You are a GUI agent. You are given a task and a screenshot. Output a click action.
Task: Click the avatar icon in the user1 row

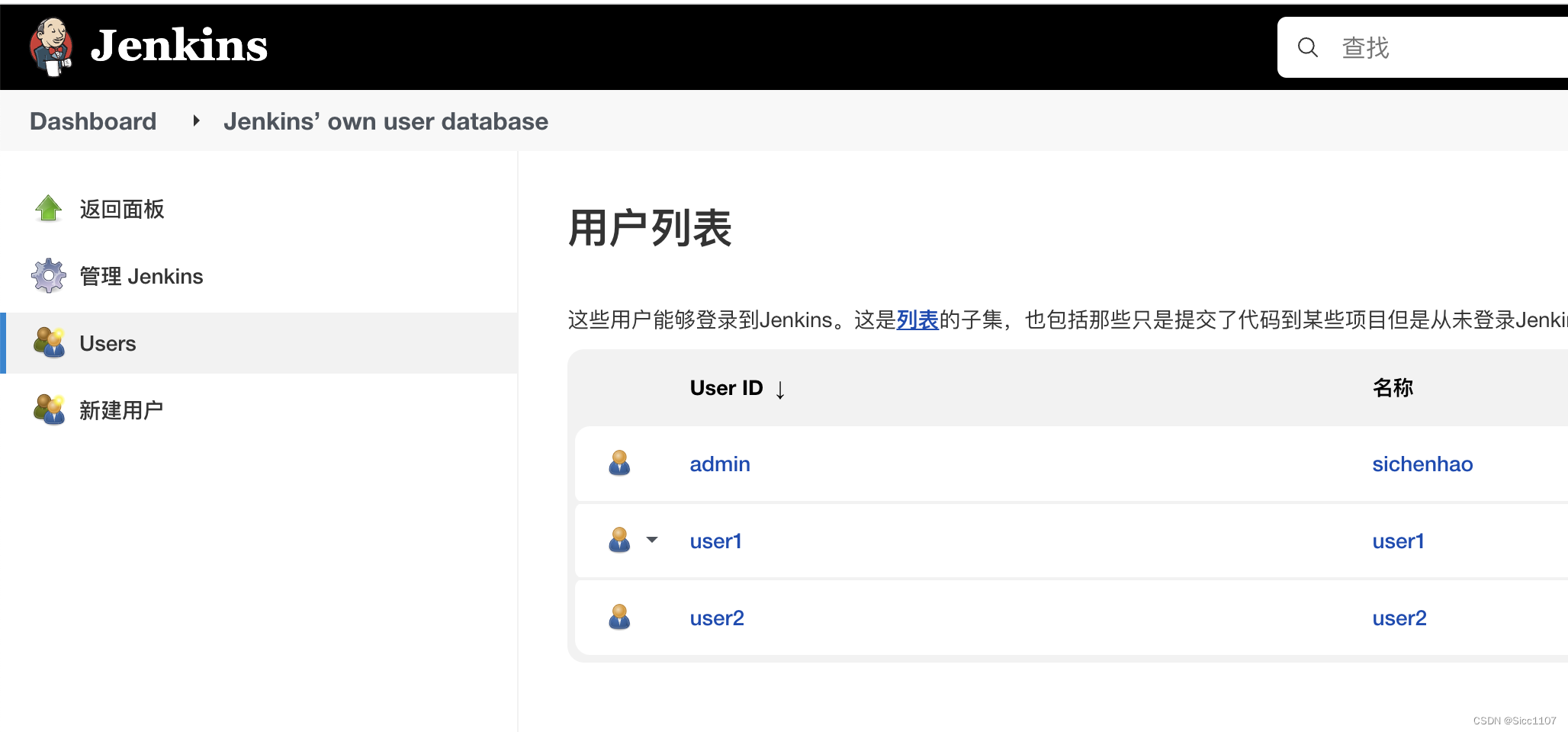[x=619, y=540]
